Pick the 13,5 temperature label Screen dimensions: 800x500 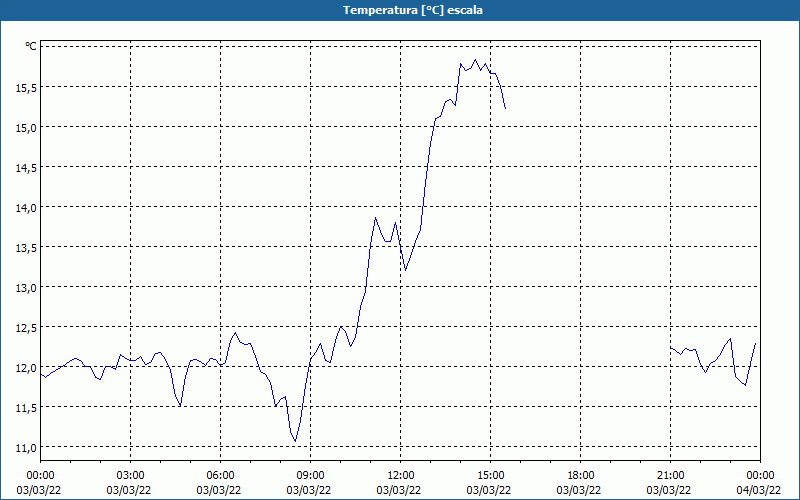pyautogui.click(x=26, y=248)
